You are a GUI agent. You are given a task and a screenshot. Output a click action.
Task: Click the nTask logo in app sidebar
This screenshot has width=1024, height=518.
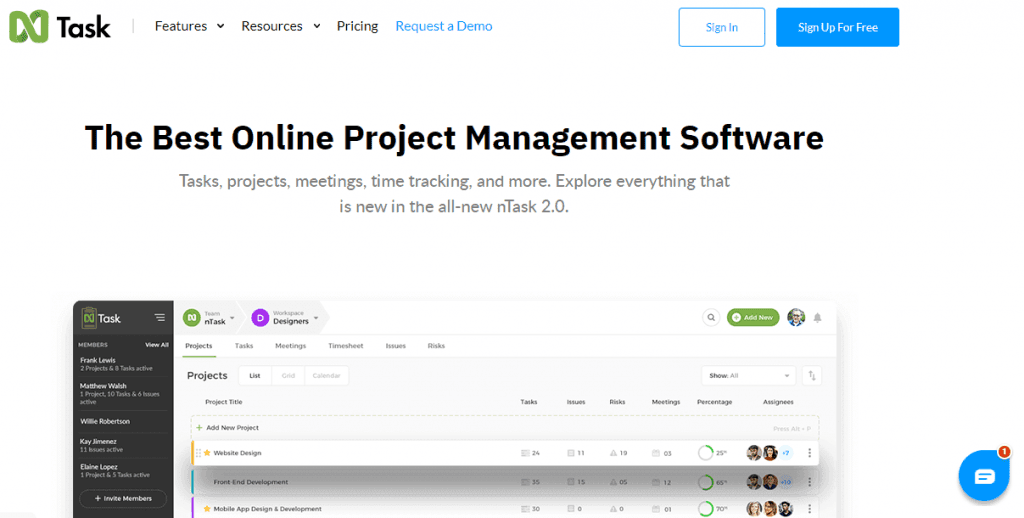pyautogui.click(x=101, y=318)
